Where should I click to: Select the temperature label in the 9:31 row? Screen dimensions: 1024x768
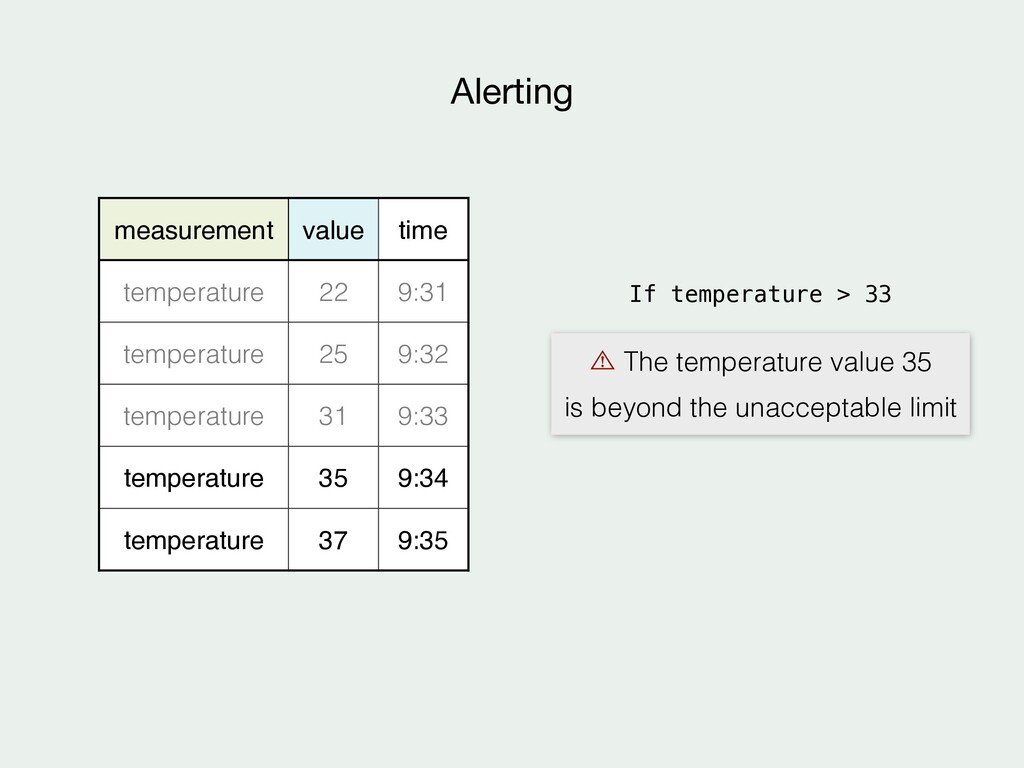tap(194, 291)
